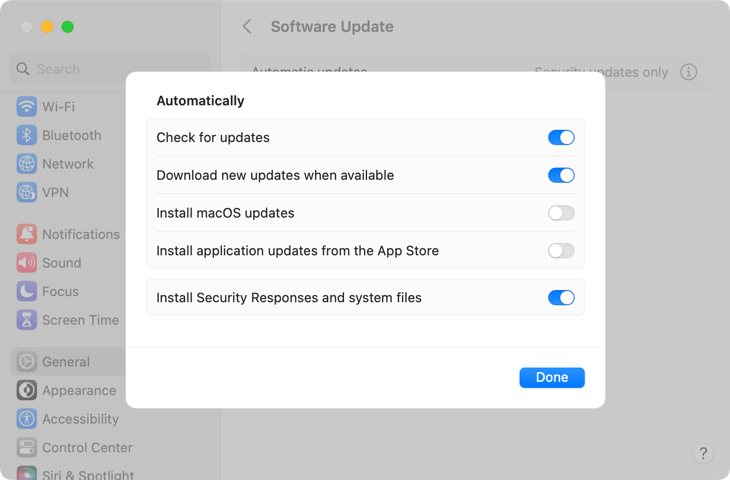The image size is (730, 480).
Task: Click the Search settings field
Action: click(x=110, y=69)
